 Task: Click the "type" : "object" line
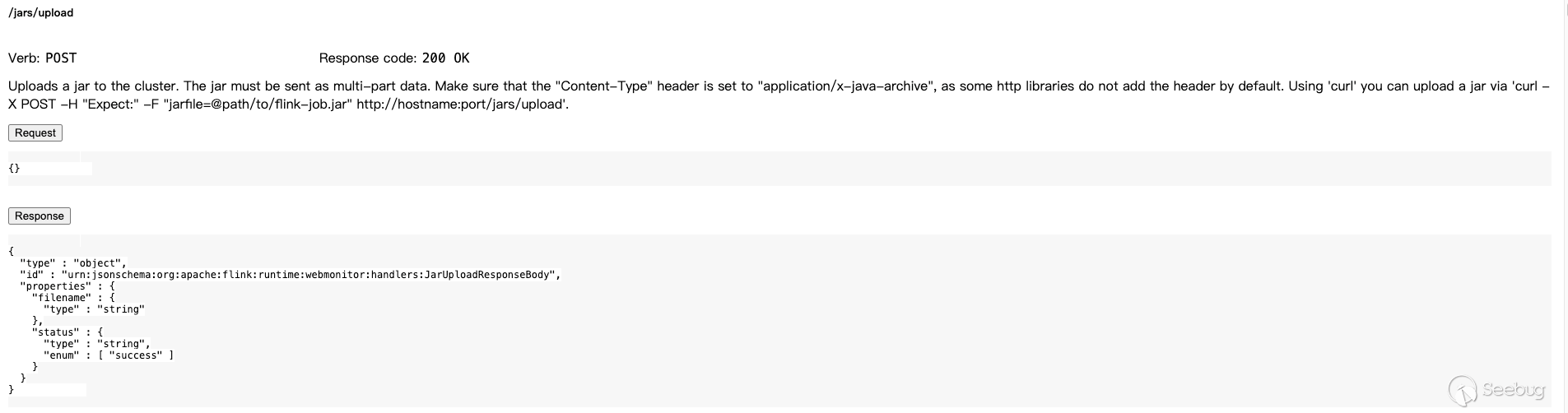pyautogui.click(x=73, y=263)
